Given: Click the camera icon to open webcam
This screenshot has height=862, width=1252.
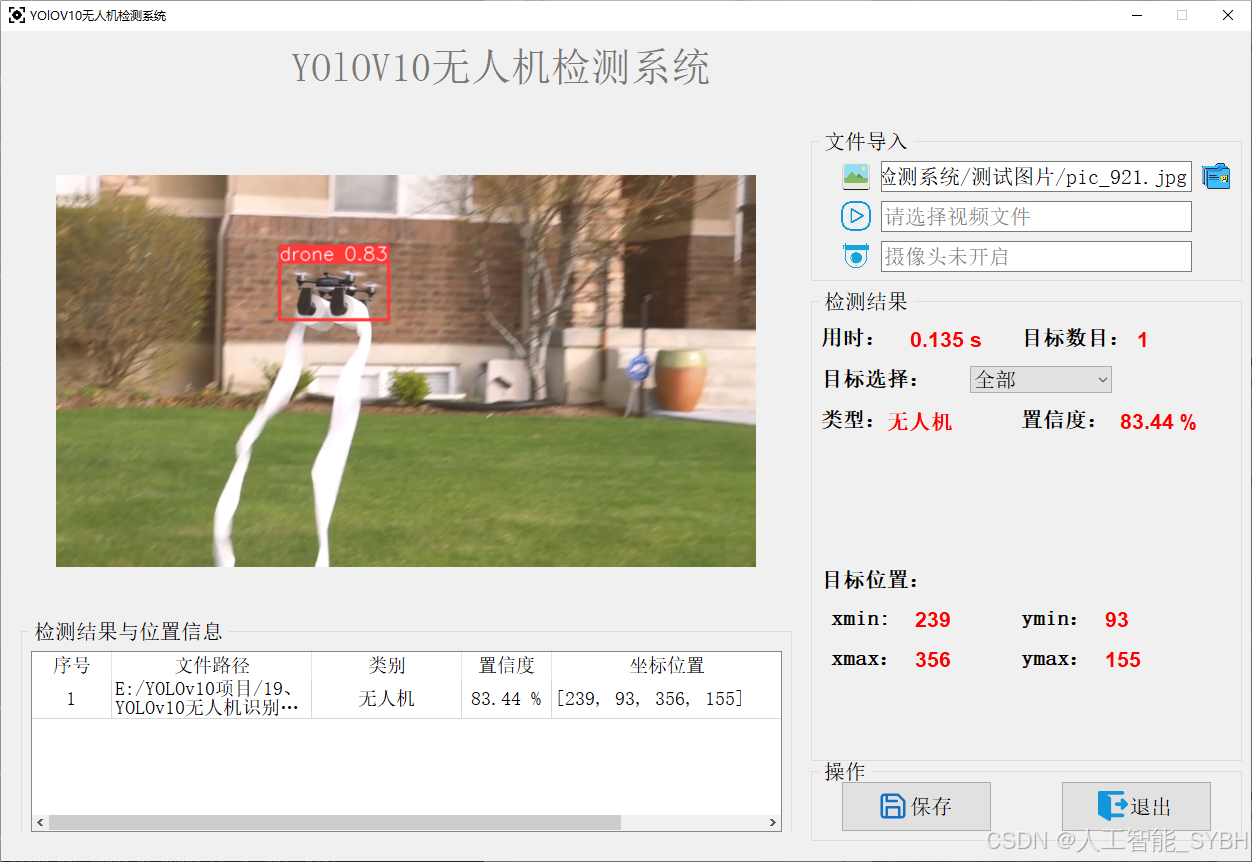Looking at the screenshot, I should (856, 256).
